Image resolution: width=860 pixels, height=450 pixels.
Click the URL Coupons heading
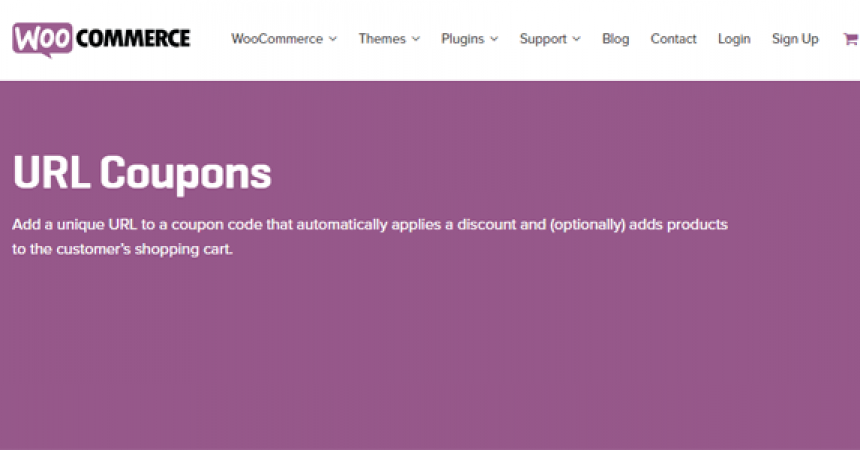(x=142, y=173)
